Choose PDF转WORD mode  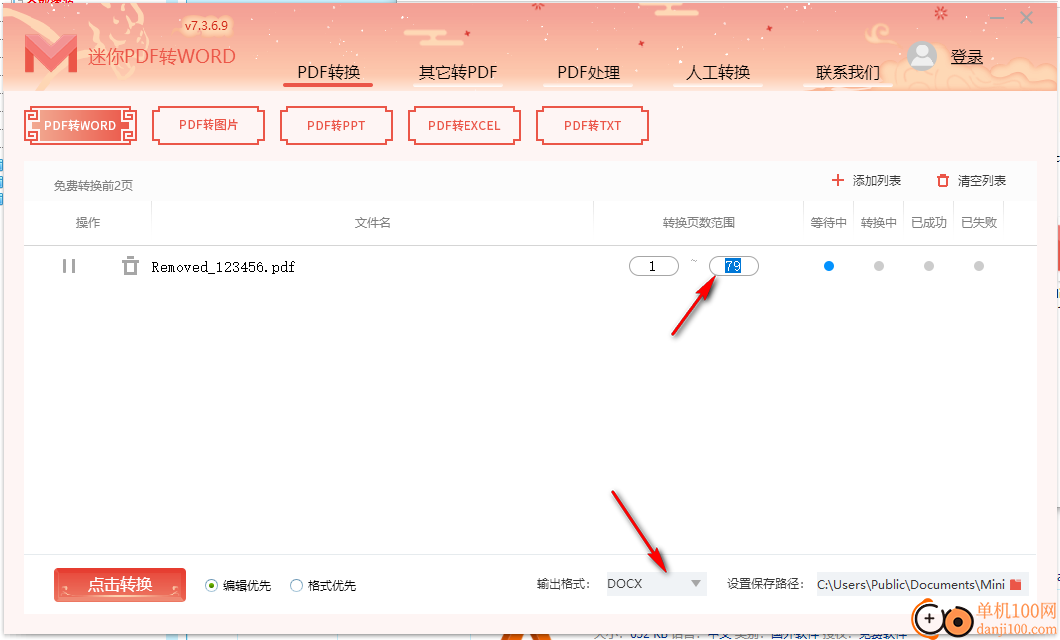[80, 126]
